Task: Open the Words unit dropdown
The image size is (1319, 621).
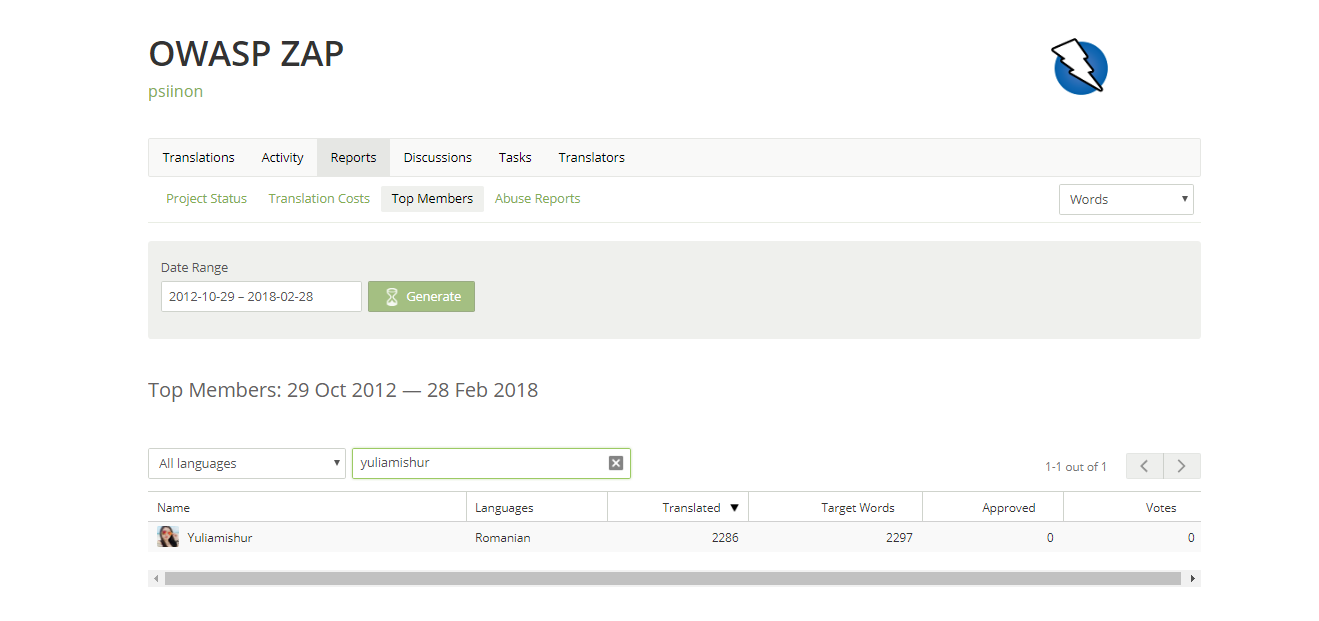Action: pos(1126,199)
